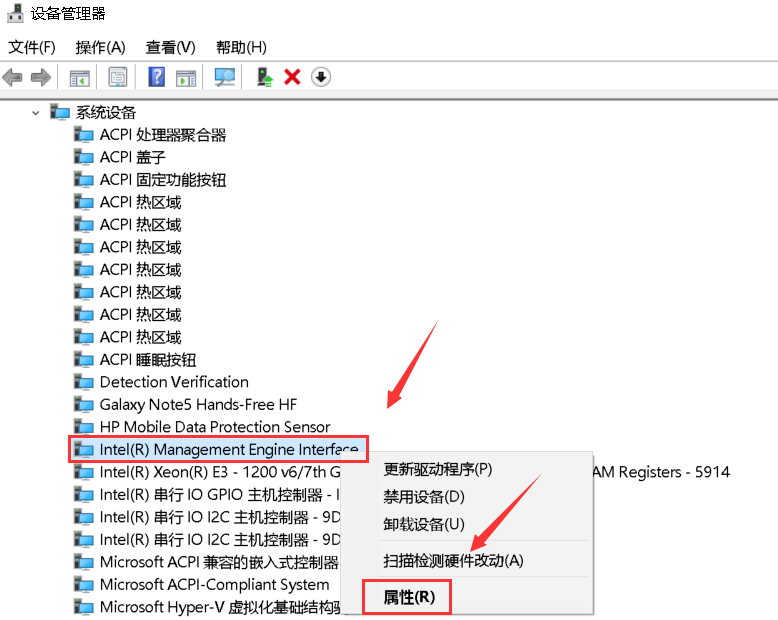
Task: Open the 文件(F) menu
Action: 32,48
